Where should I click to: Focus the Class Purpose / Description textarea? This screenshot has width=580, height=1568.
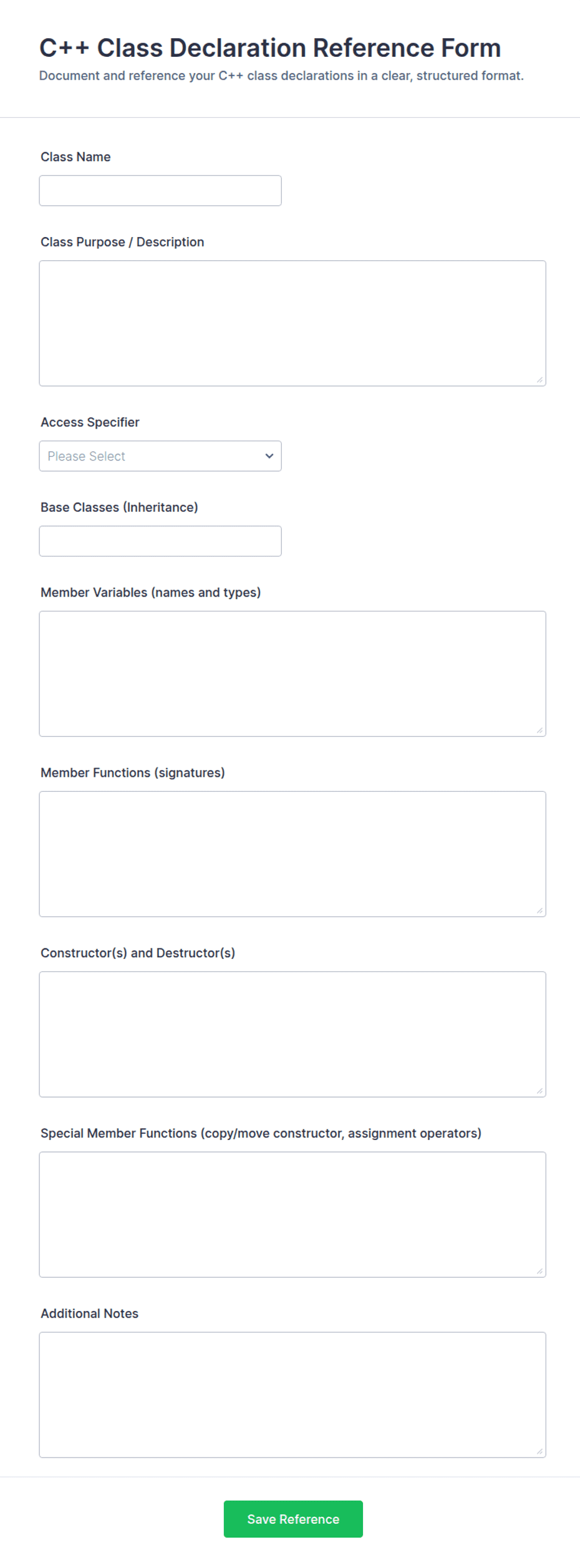292,323
